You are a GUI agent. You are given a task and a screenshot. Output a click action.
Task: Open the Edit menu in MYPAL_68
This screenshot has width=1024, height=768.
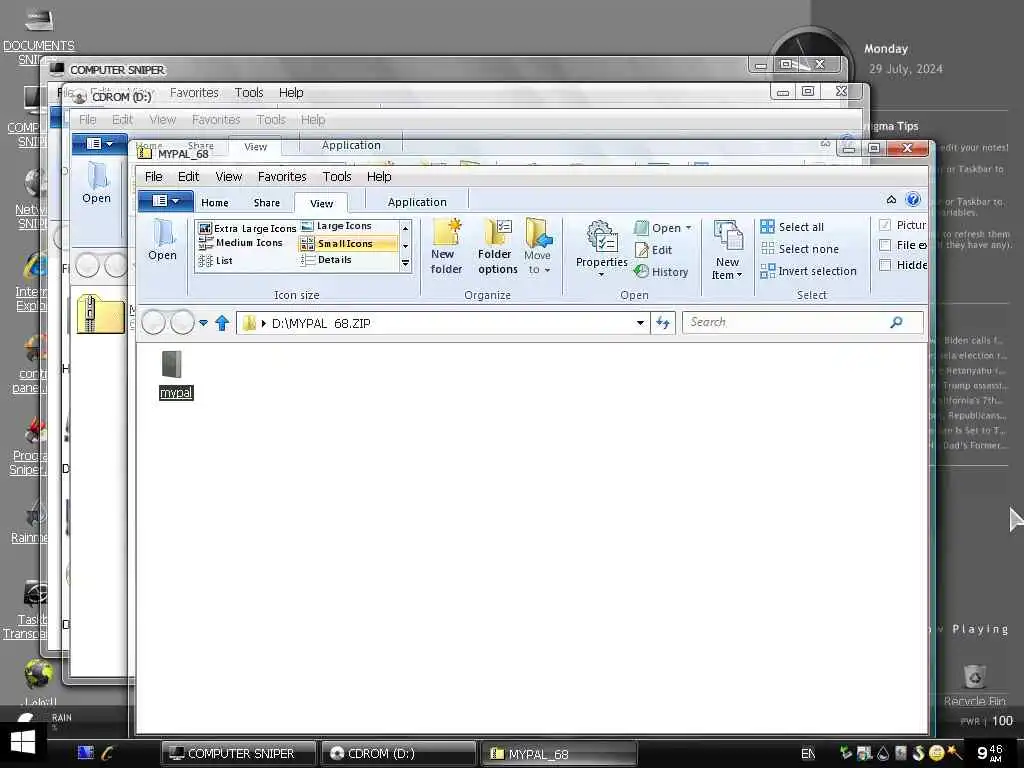point(188,176)
